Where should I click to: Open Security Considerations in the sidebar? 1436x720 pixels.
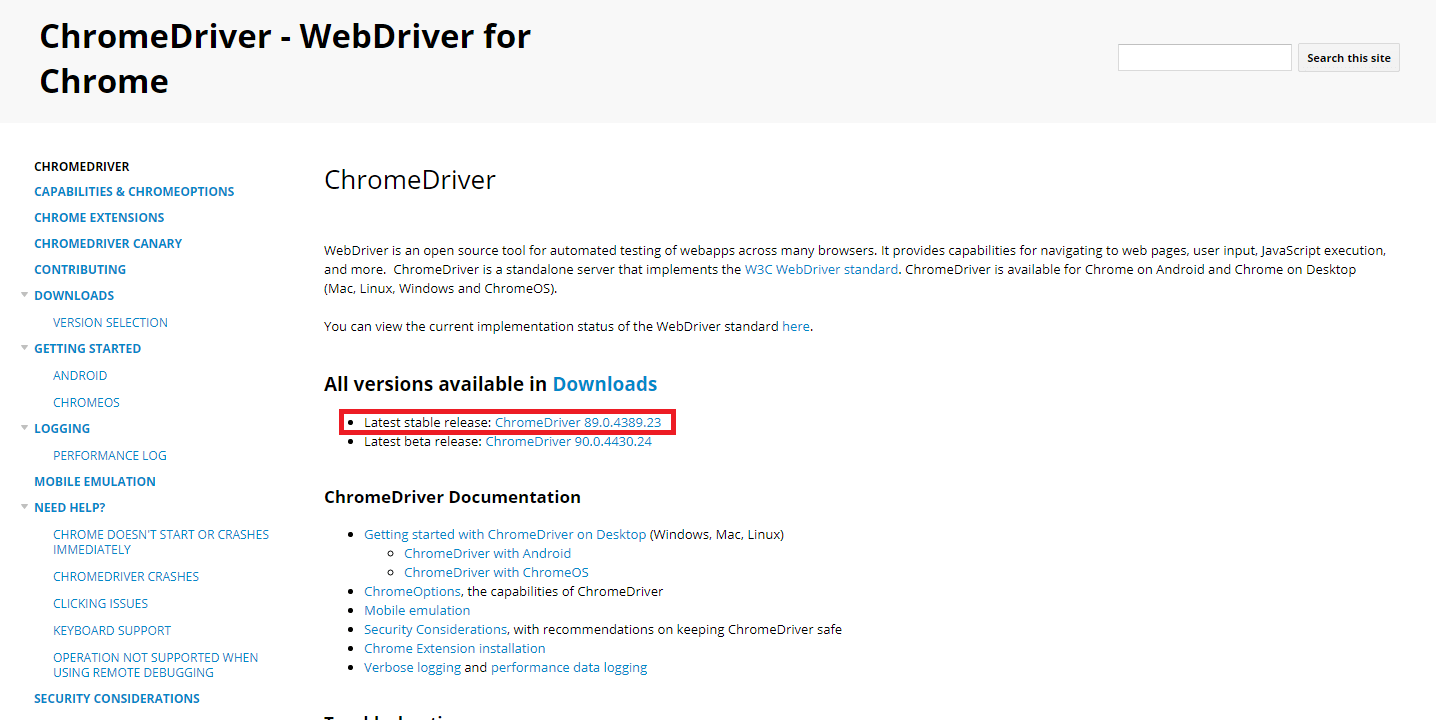point(117,699)
